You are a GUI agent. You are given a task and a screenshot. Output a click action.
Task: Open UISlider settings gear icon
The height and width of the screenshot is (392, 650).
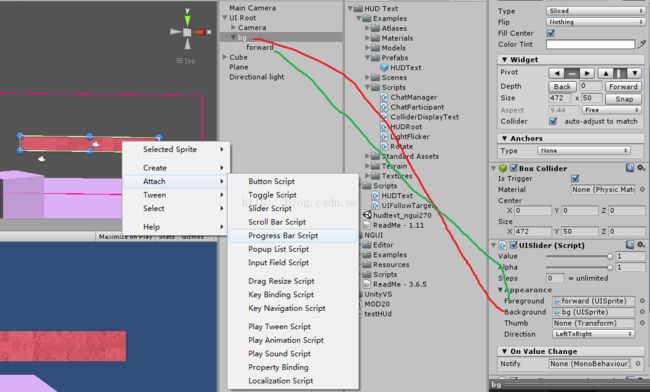pos(641,245)
